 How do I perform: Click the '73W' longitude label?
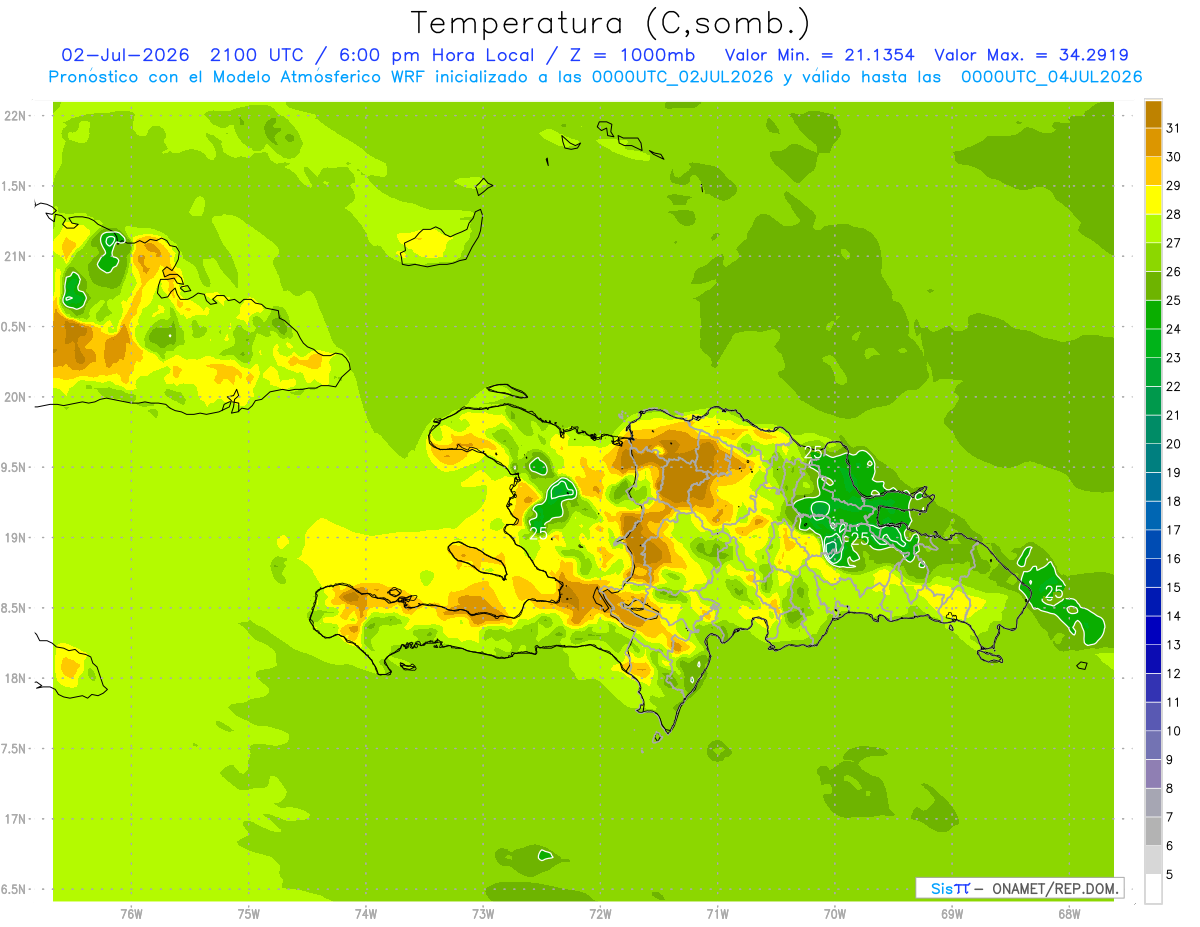pyautogui.click(x=483, y=914)
